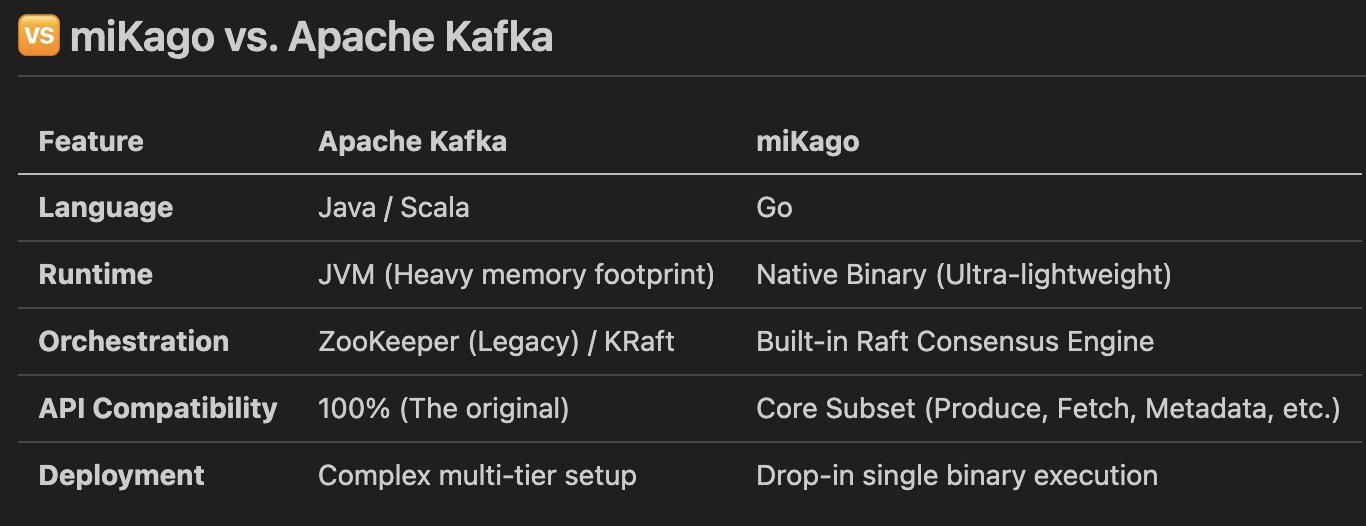Select the "Deployment" row label

[x=122, y=475]
